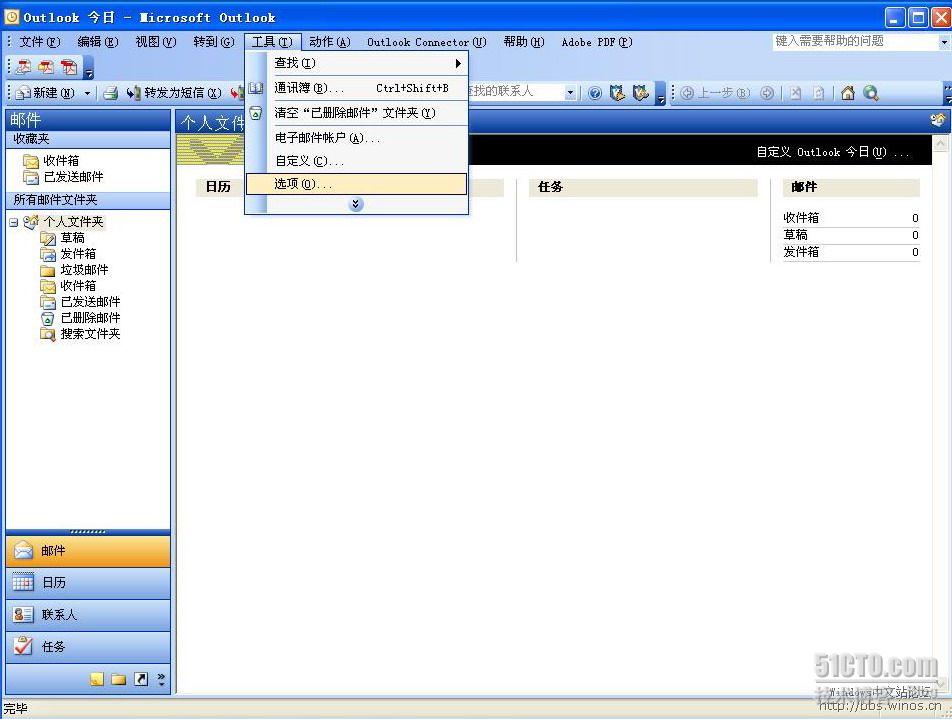
Task: Click the second shield icon in toolbar
Action: [641, 93]
